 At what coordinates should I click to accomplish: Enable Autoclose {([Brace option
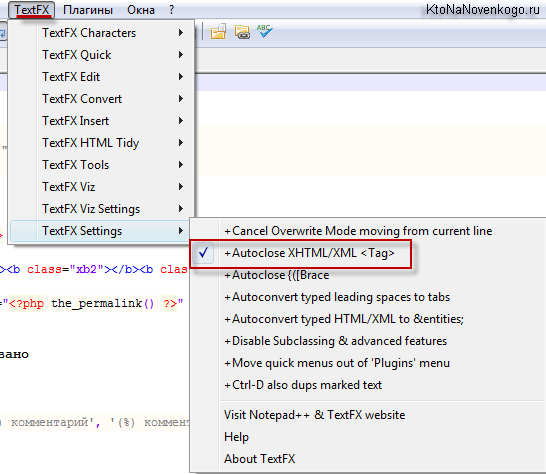(x=368, y=275)
